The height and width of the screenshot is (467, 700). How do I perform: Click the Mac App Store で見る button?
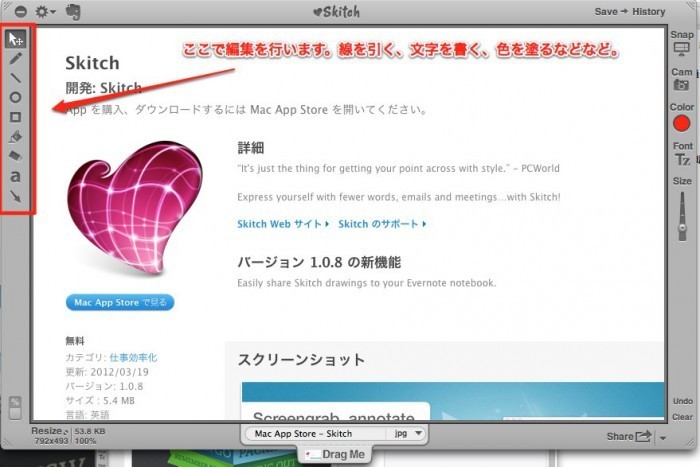[x=120, y=302]
